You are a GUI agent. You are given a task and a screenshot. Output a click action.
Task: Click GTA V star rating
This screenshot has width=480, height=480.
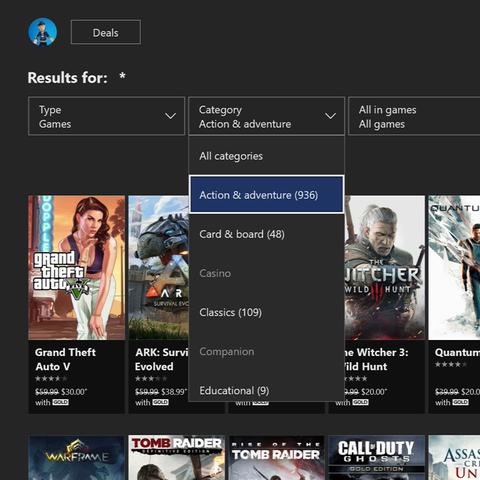point(51,379)
